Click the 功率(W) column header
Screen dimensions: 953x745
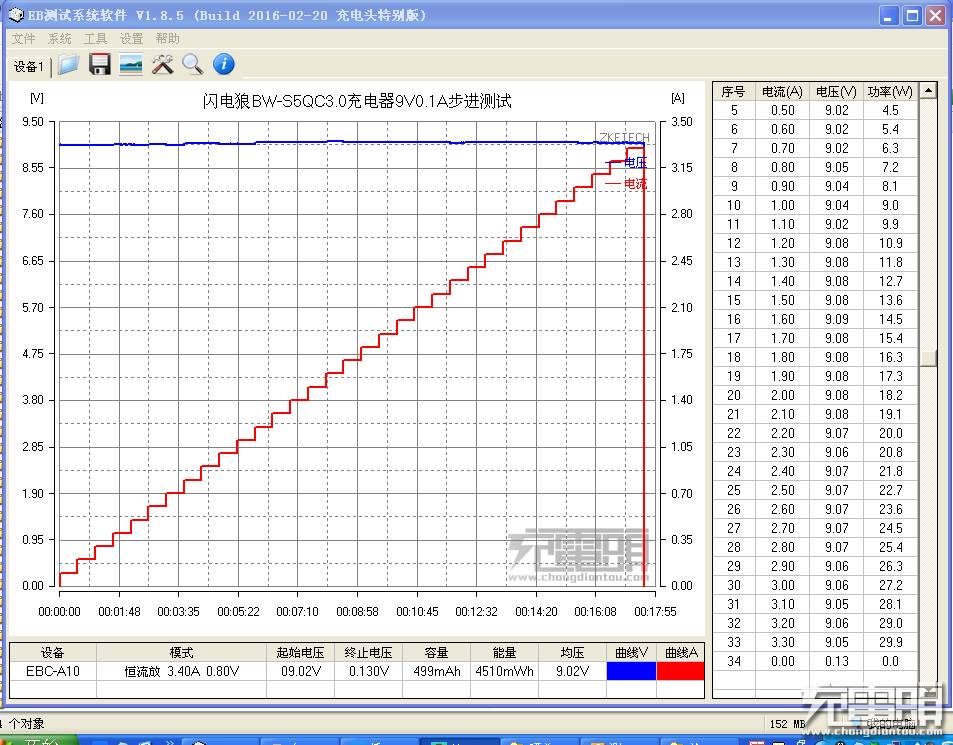890,92
